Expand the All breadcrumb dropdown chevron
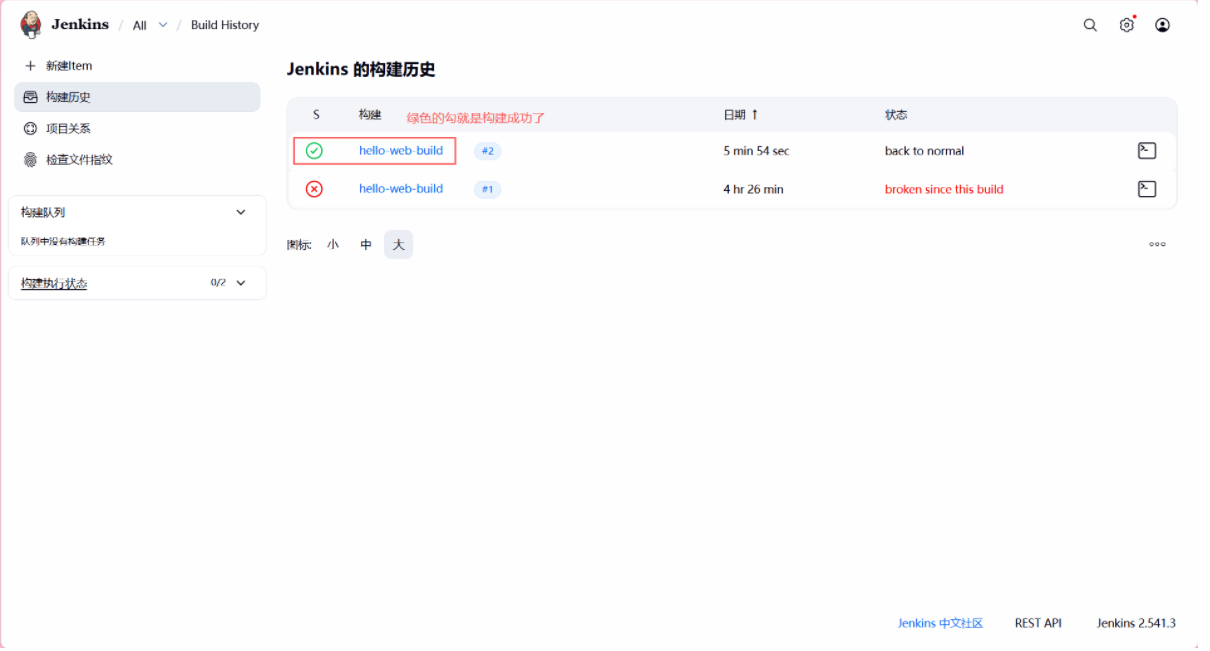1210x651 pixels. [x=163, y=25]
